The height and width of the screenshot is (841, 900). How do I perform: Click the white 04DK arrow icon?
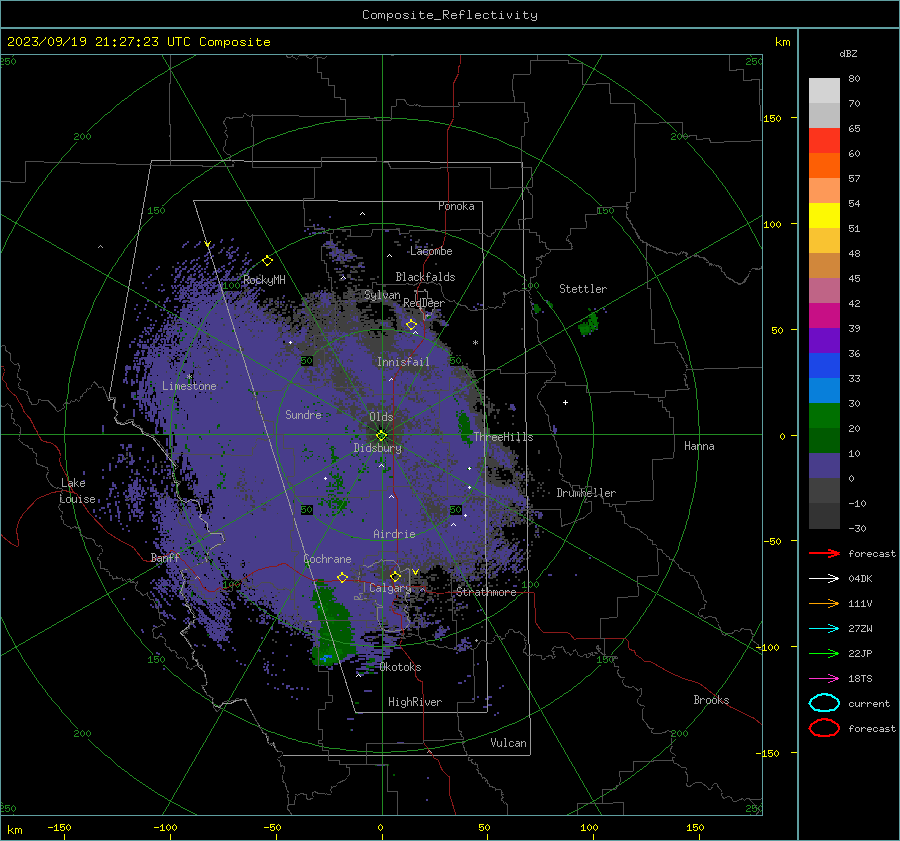click(x=824, y=578)
